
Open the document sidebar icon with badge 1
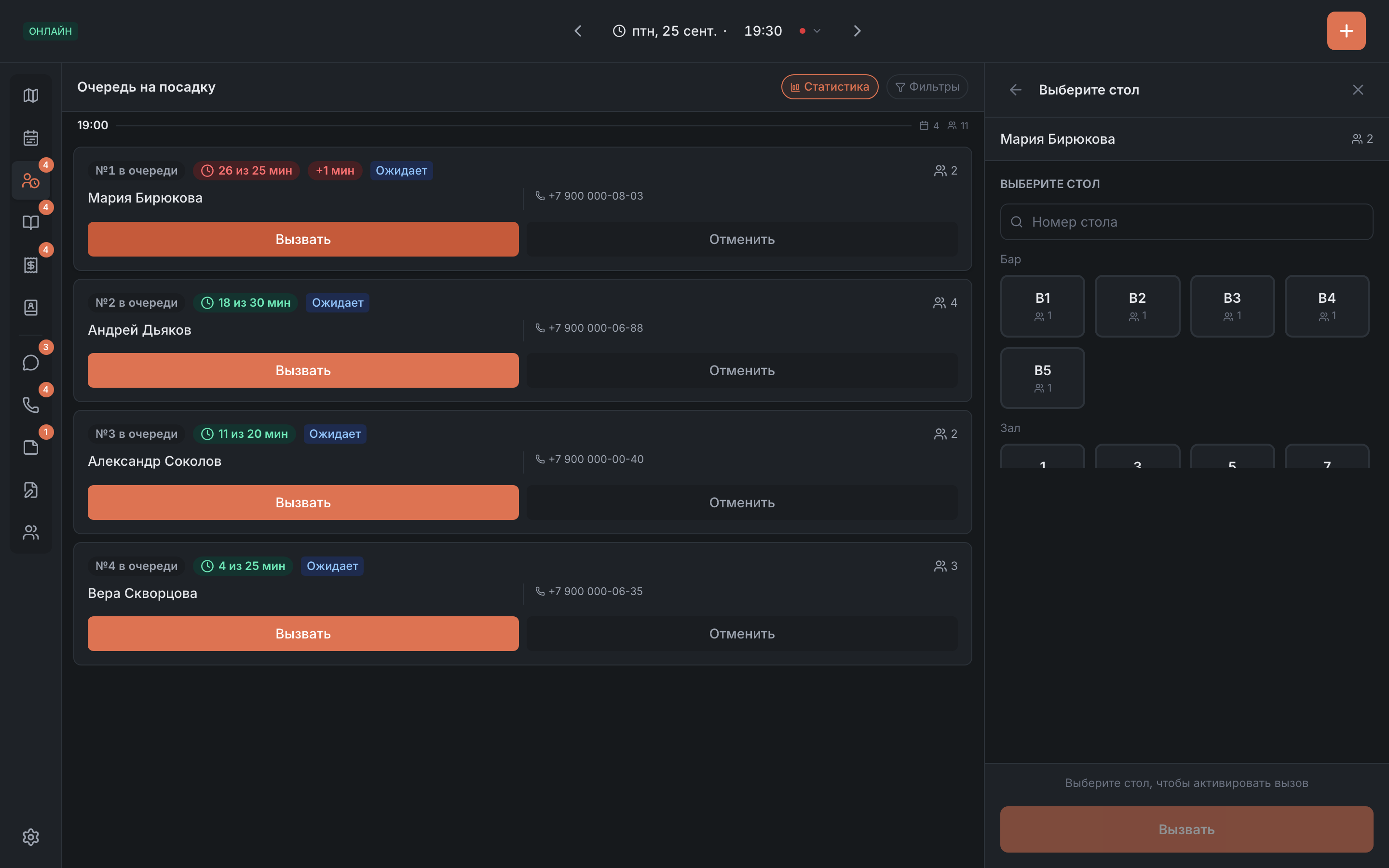tap(30, 448)
